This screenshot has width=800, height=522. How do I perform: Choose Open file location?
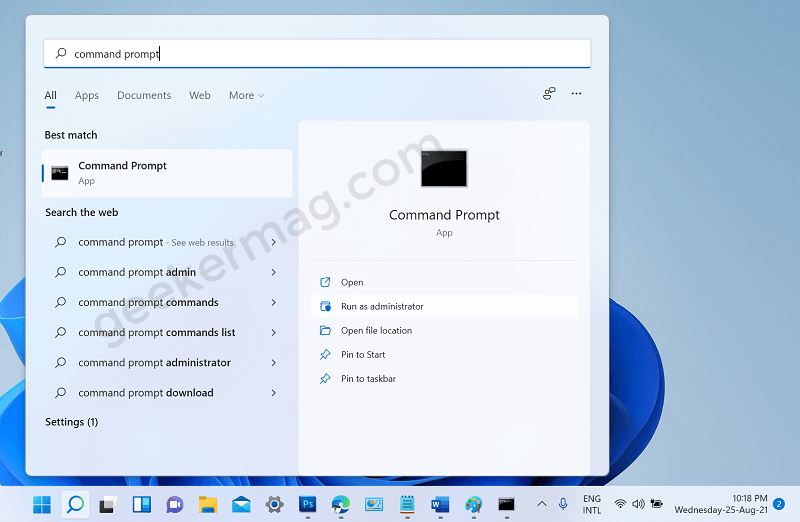tap(444, 330)
